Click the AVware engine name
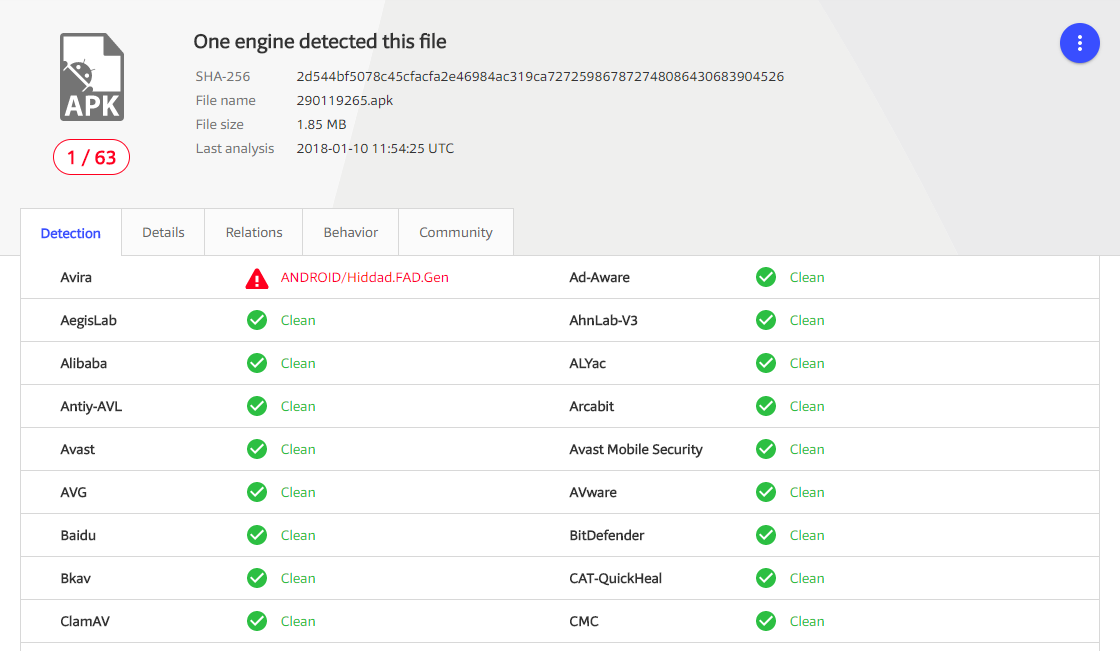This screenshot has height=651, width=1120. (593, 492)
